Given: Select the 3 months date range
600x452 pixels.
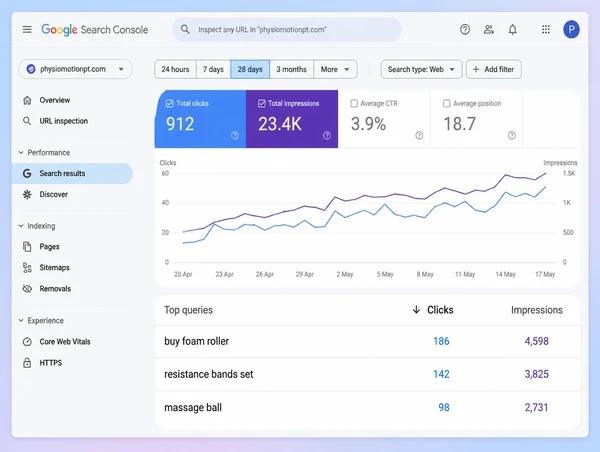Looking at the screenshot, I should pos(291,69).
